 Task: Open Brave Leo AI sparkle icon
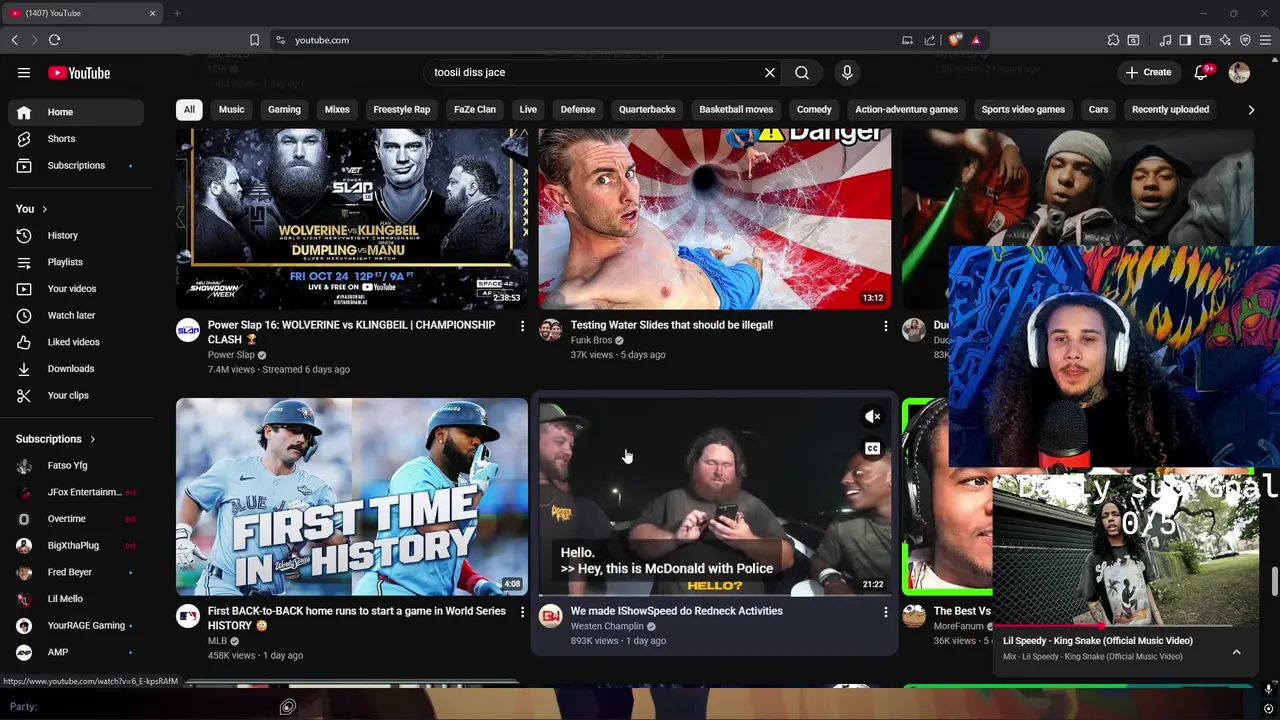[1225, 40]
